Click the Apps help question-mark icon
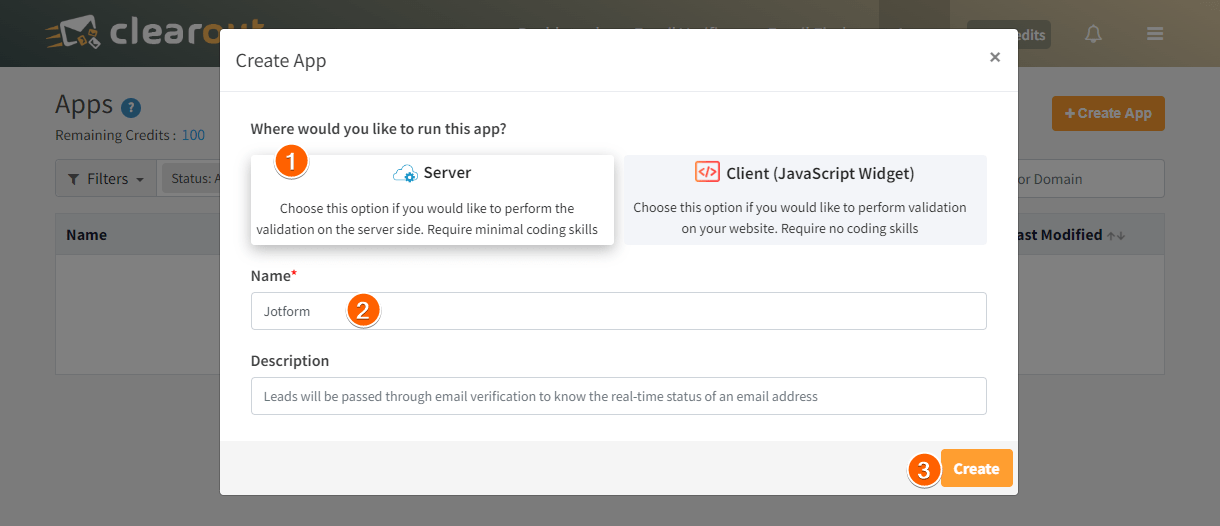Screen dimensions: 1220x526 point(131,108)
